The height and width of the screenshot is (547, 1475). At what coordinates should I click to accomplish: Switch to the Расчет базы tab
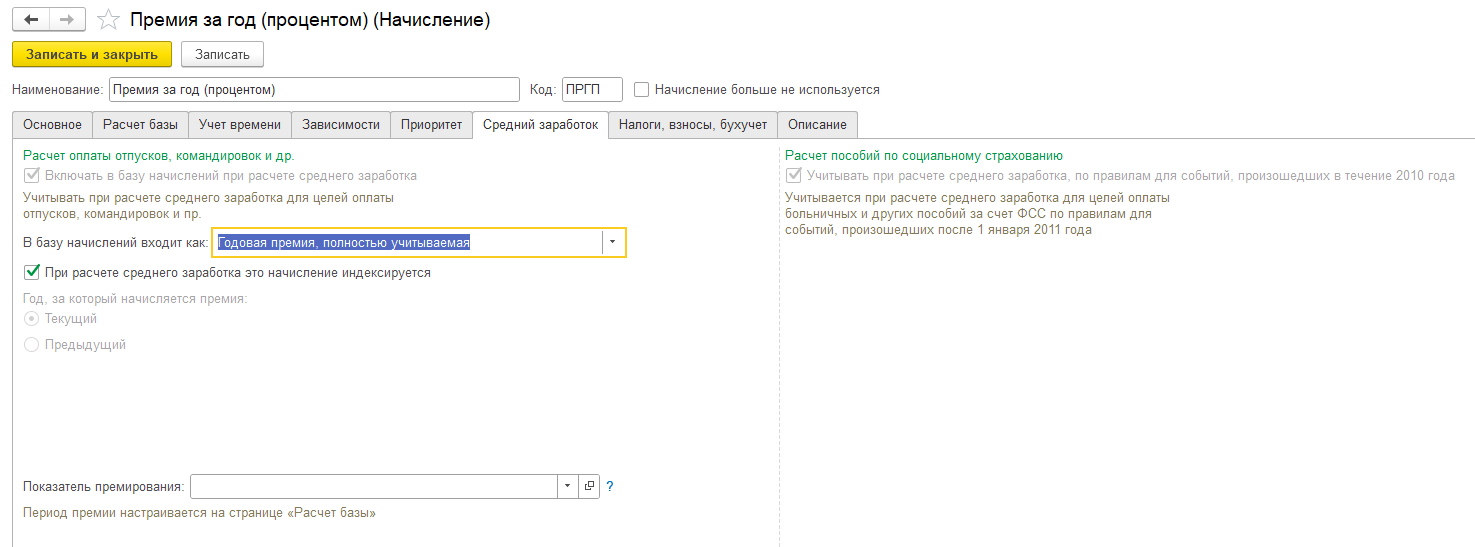click(x=140, y=125)
